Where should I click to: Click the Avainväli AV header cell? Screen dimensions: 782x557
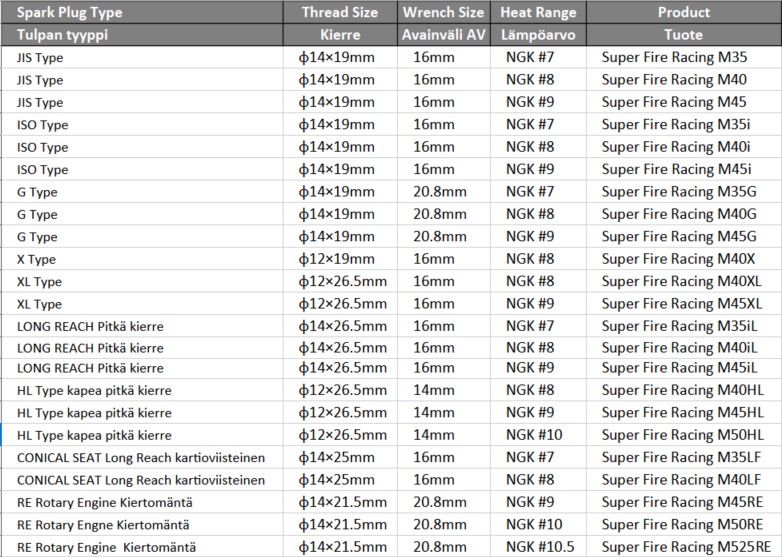[444, 34]
